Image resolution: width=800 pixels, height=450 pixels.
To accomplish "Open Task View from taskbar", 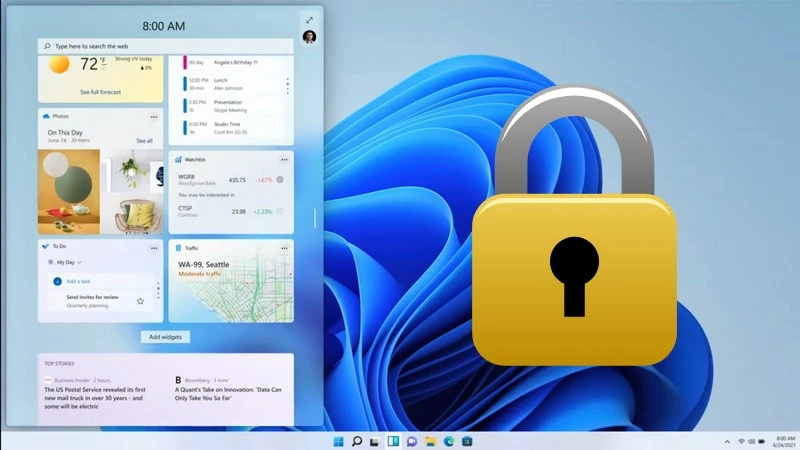I will click(x=374, y=441).
